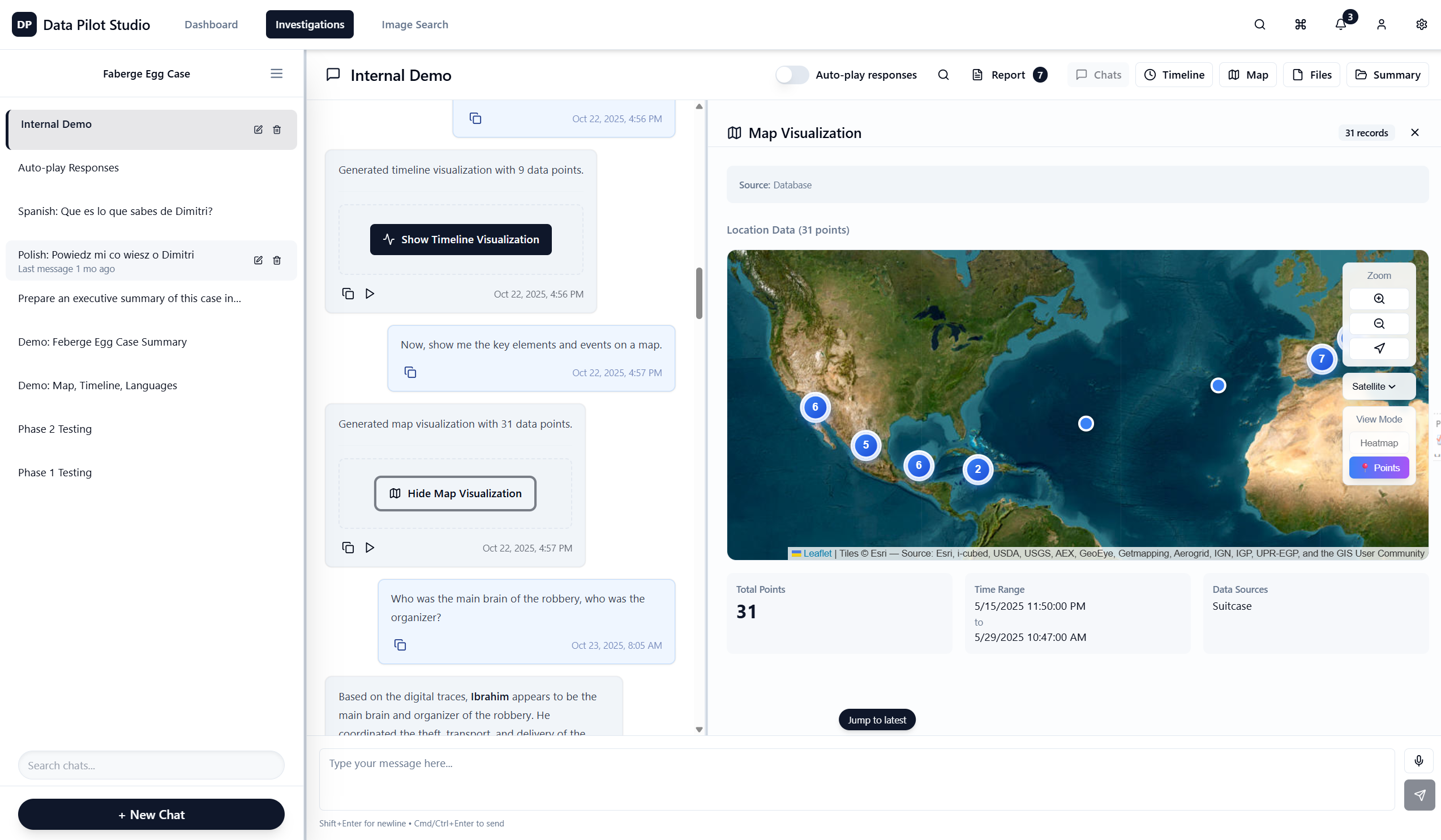The image size is (1441, 840).
Task: Open the Timeline panel tab
Action: click(1173, 75)
